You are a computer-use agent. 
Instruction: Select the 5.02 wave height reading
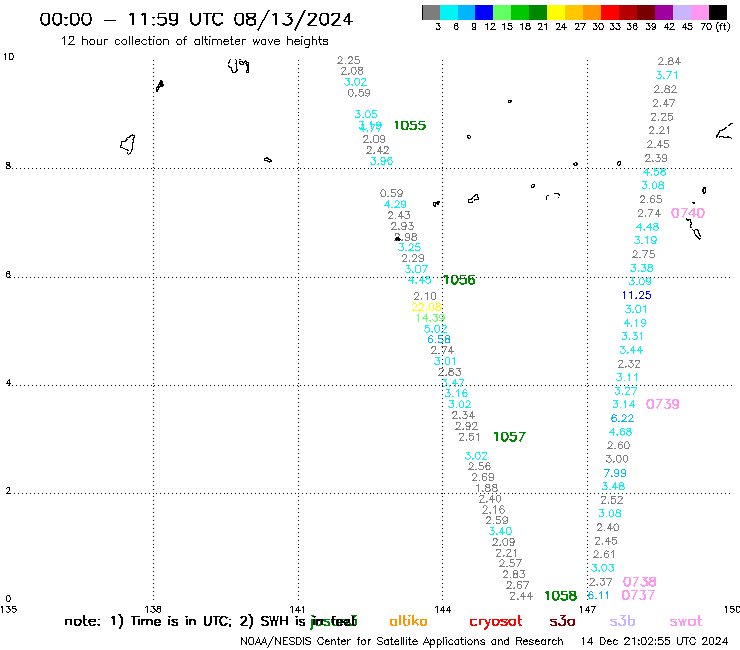[x=435, y=329]
